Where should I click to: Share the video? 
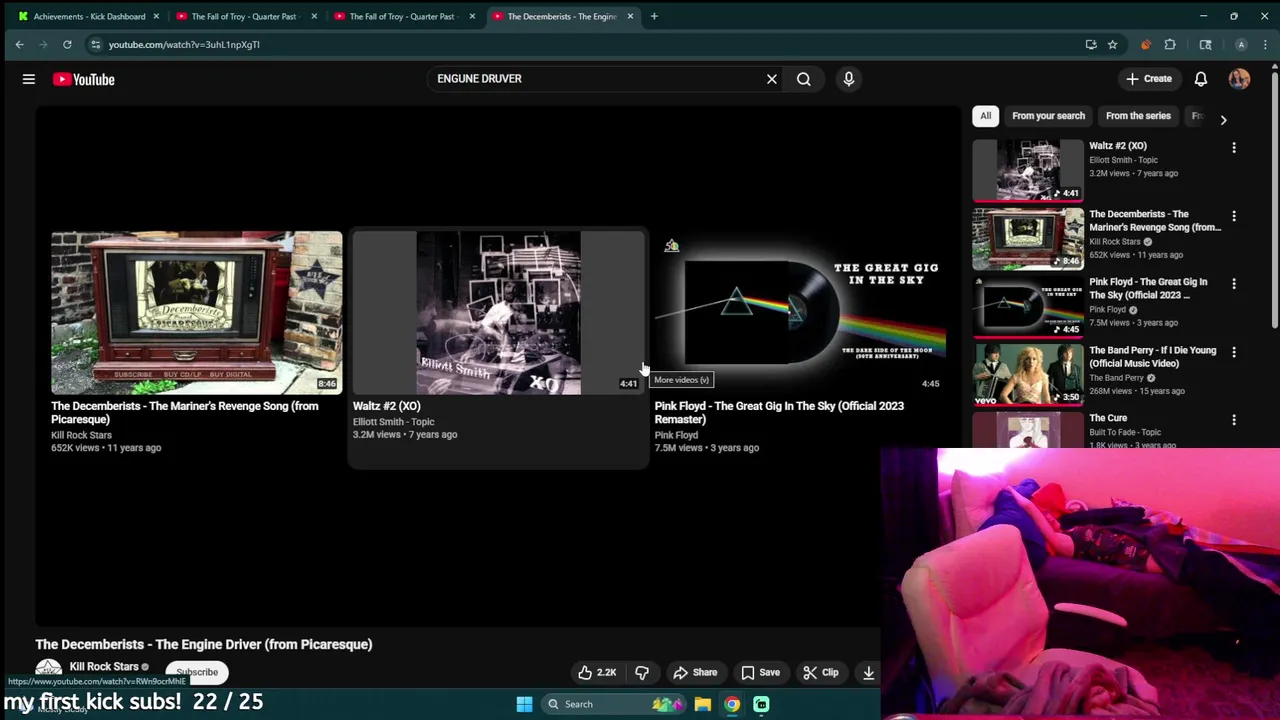click(695, 673)
